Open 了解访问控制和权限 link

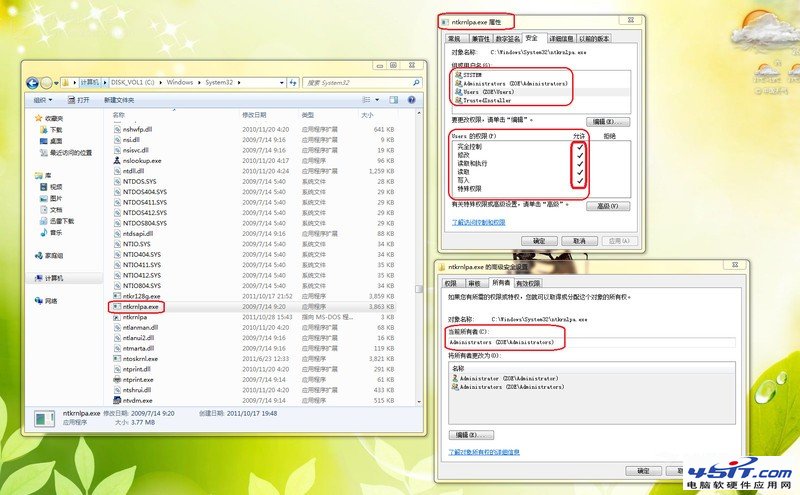[x=479, y=222]
